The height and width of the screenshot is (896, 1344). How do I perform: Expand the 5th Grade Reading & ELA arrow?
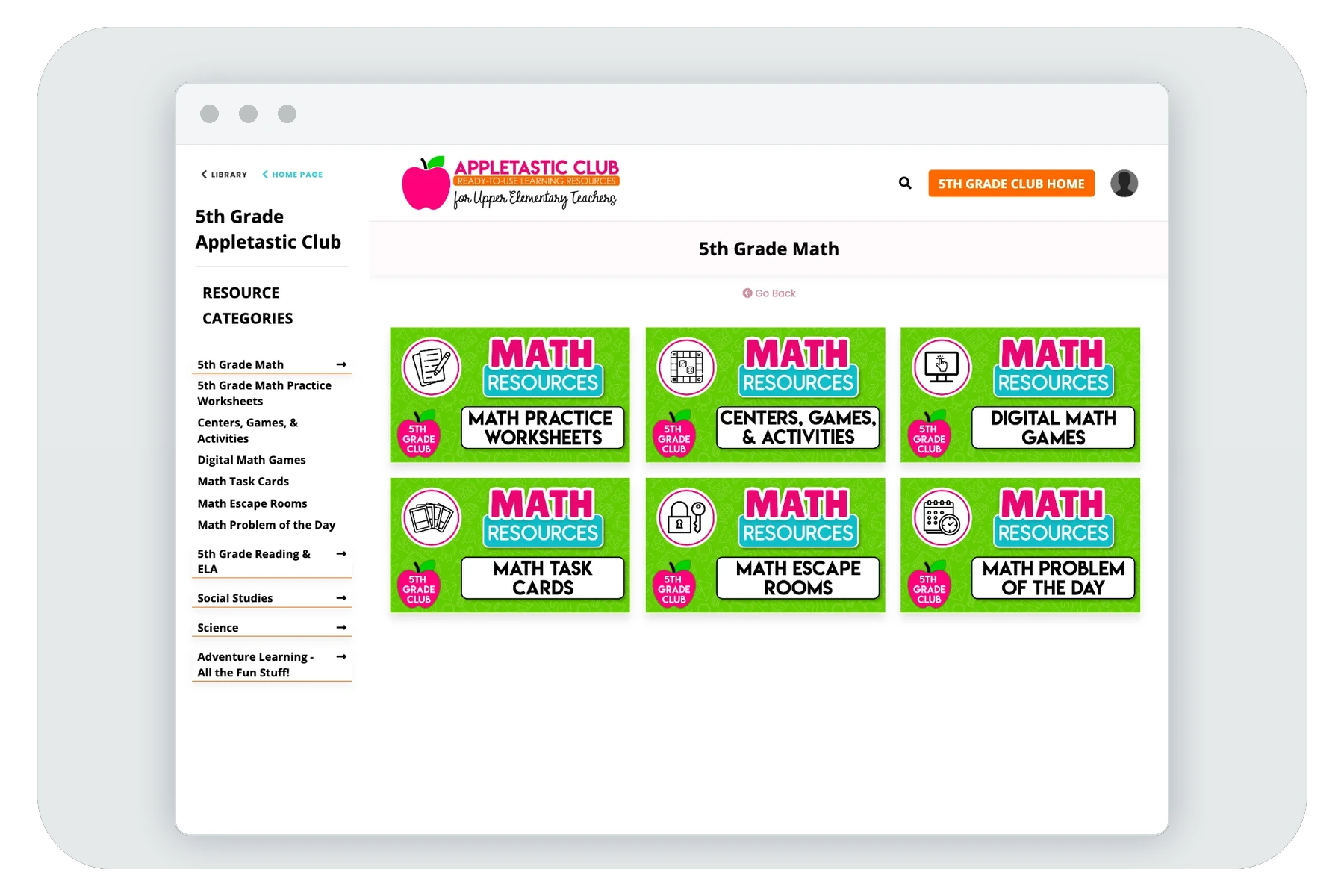pyautogui.click(x=341, y=553)
